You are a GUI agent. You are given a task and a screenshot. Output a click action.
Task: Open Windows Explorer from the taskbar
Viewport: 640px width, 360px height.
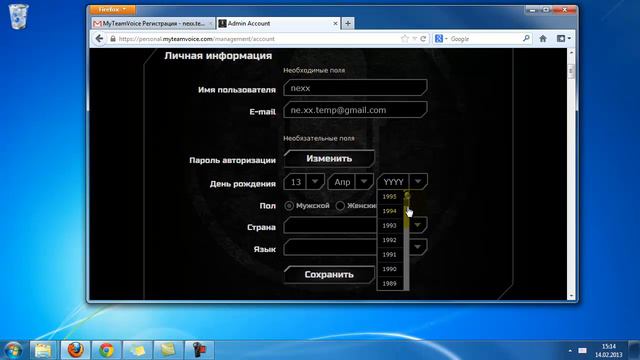(43, 350)
